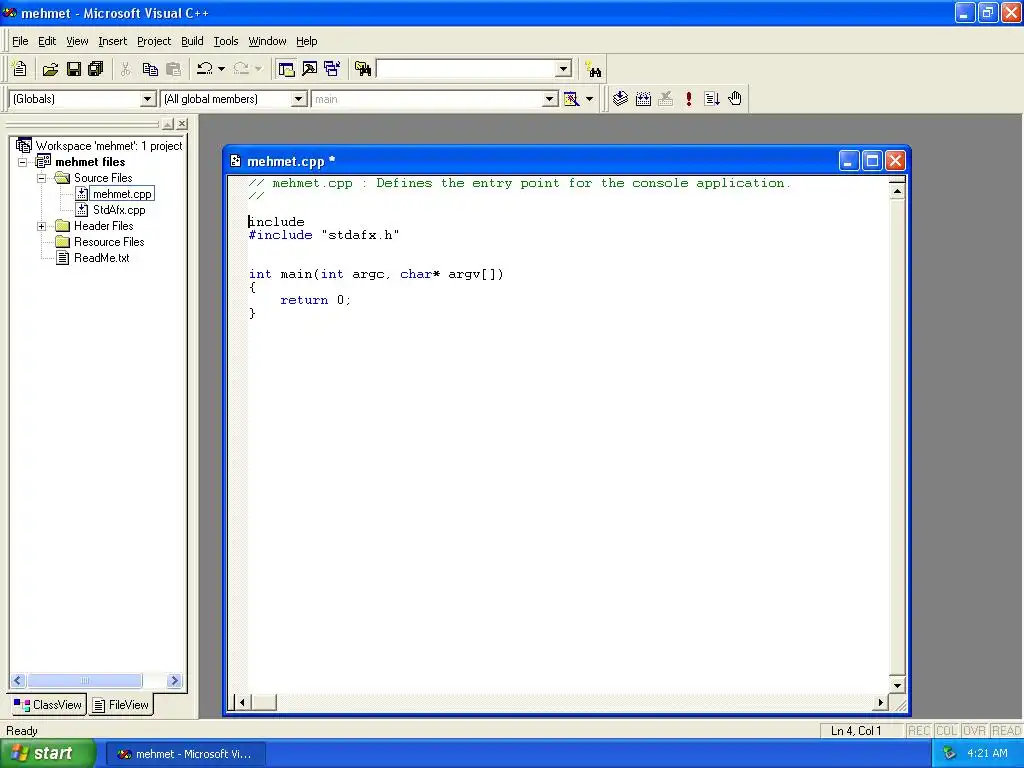Viewport: 1024px width, 768px height.
Task: Select the Resource Files folder
Action: 109,242
